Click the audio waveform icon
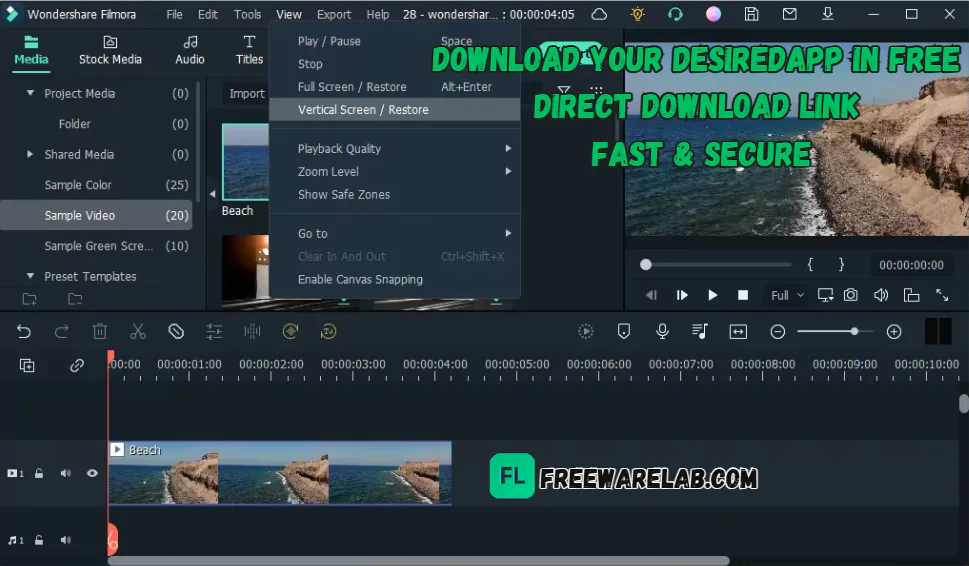Image resolution: width=969 pixels, height=566 pixels. (252, 332)
